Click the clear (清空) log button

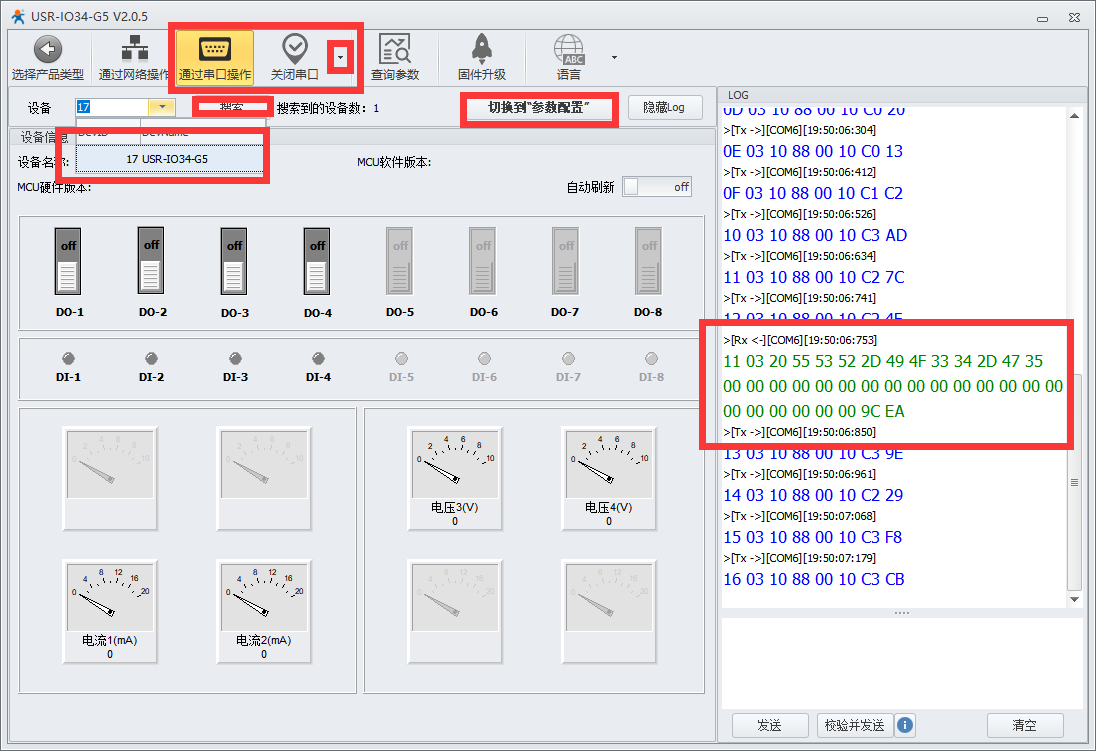pos(1025,725)
